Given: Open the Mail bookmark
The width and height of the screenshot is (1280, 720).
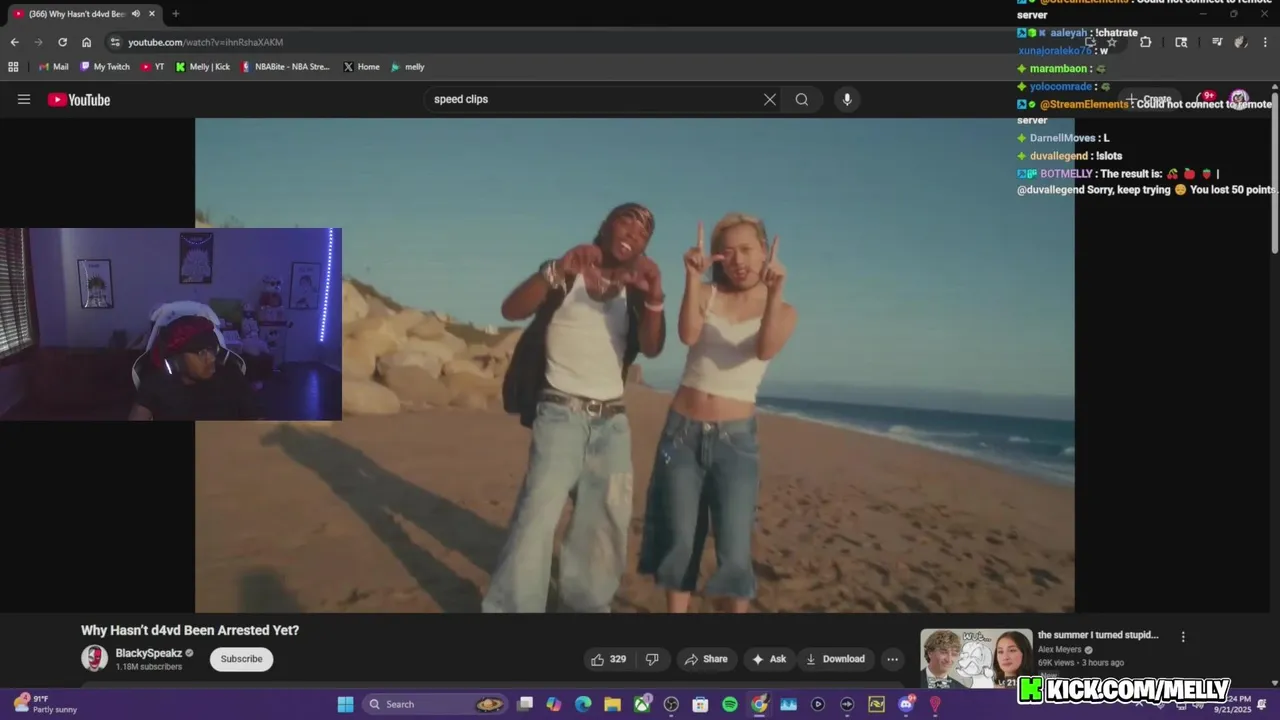Looking at the screenshot, I should pyautogui.click(x=53, y=67).
